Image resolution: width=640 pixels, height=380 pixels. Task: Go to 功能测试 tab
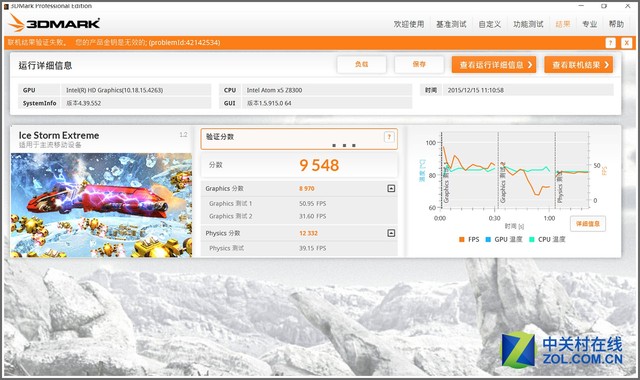coord(528,24)
